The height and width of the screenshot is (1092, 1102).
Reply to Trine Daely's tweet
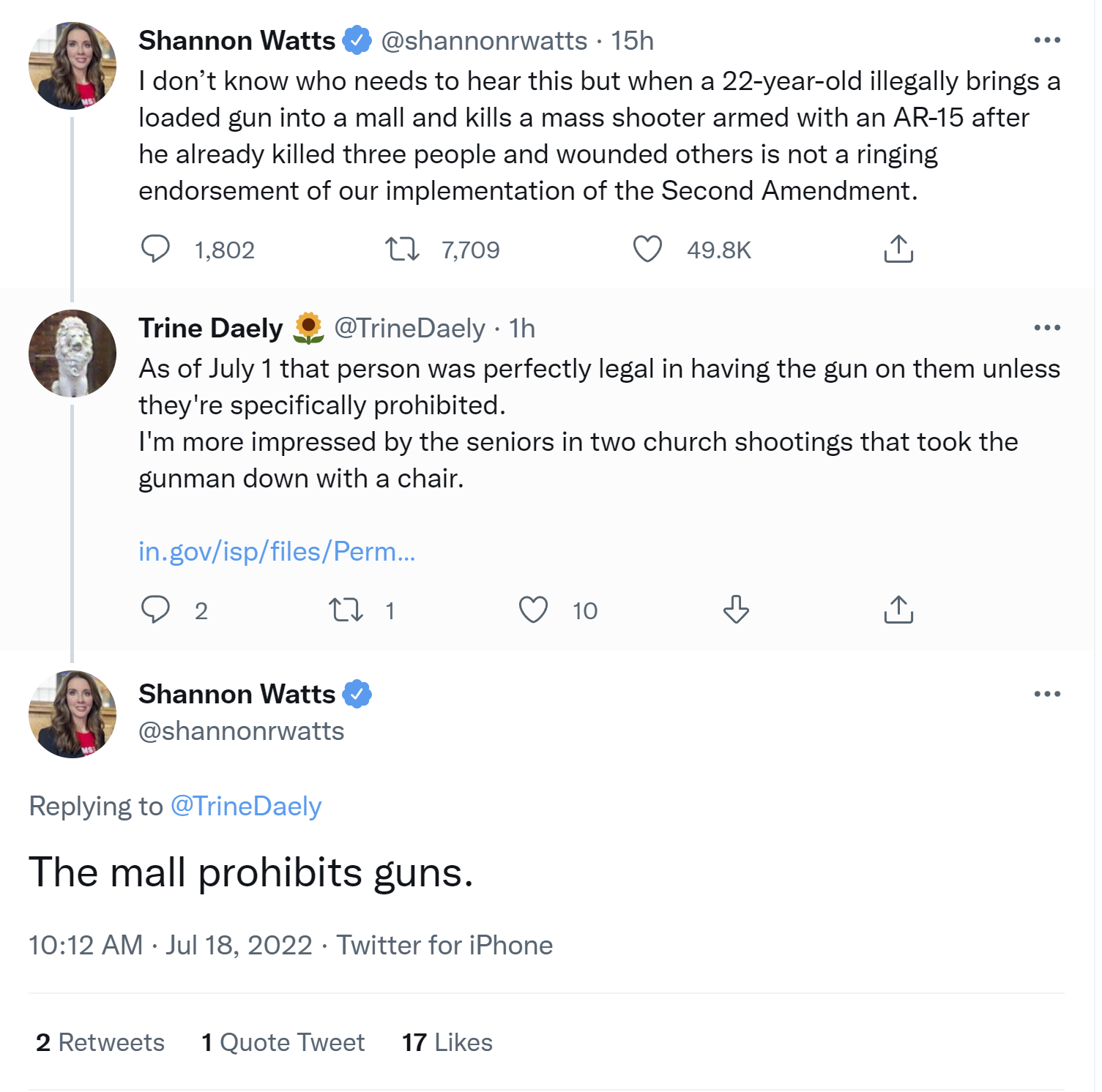click(155, 609)
